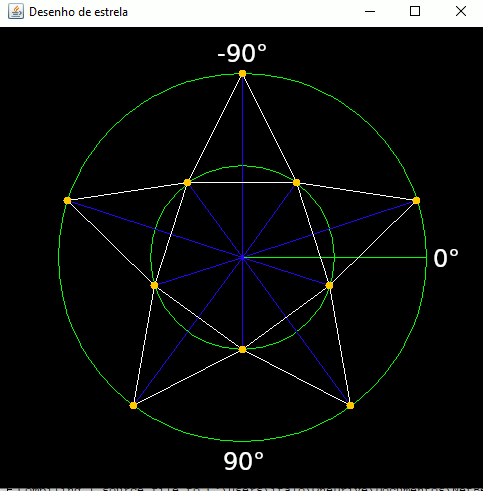The image size is (483, 491).
Task: Select the lower-left inner circle vertex
Action: pos(154,285)
